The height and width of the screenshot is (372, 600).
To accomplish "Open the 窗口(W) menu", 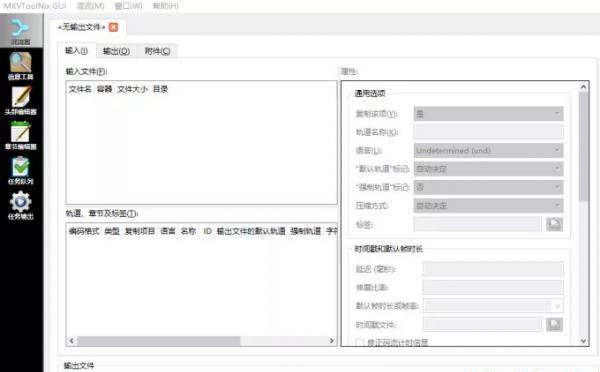I will [x=128, y=6].
